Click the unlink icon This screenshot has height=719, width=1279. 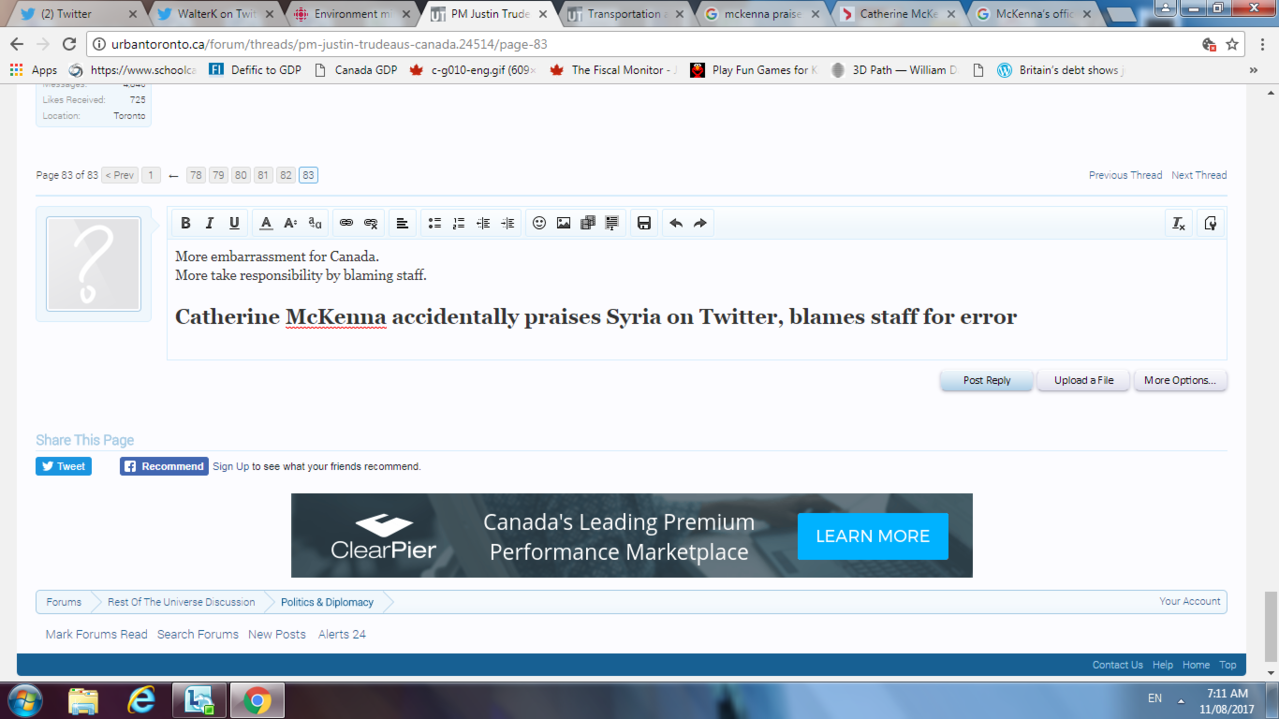coord(371,223)
